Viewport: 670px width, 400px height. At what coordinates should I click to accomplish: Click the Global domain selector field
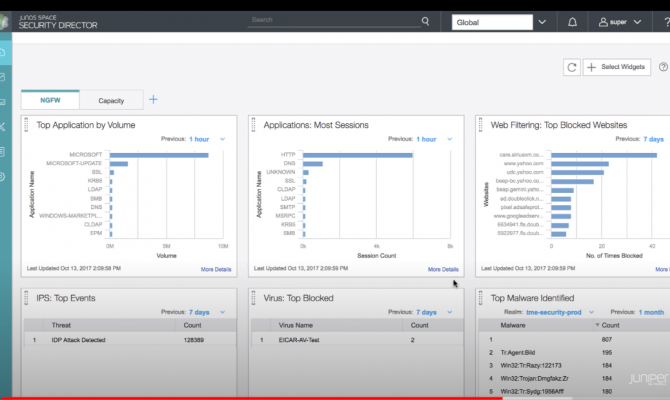[492, 22]
